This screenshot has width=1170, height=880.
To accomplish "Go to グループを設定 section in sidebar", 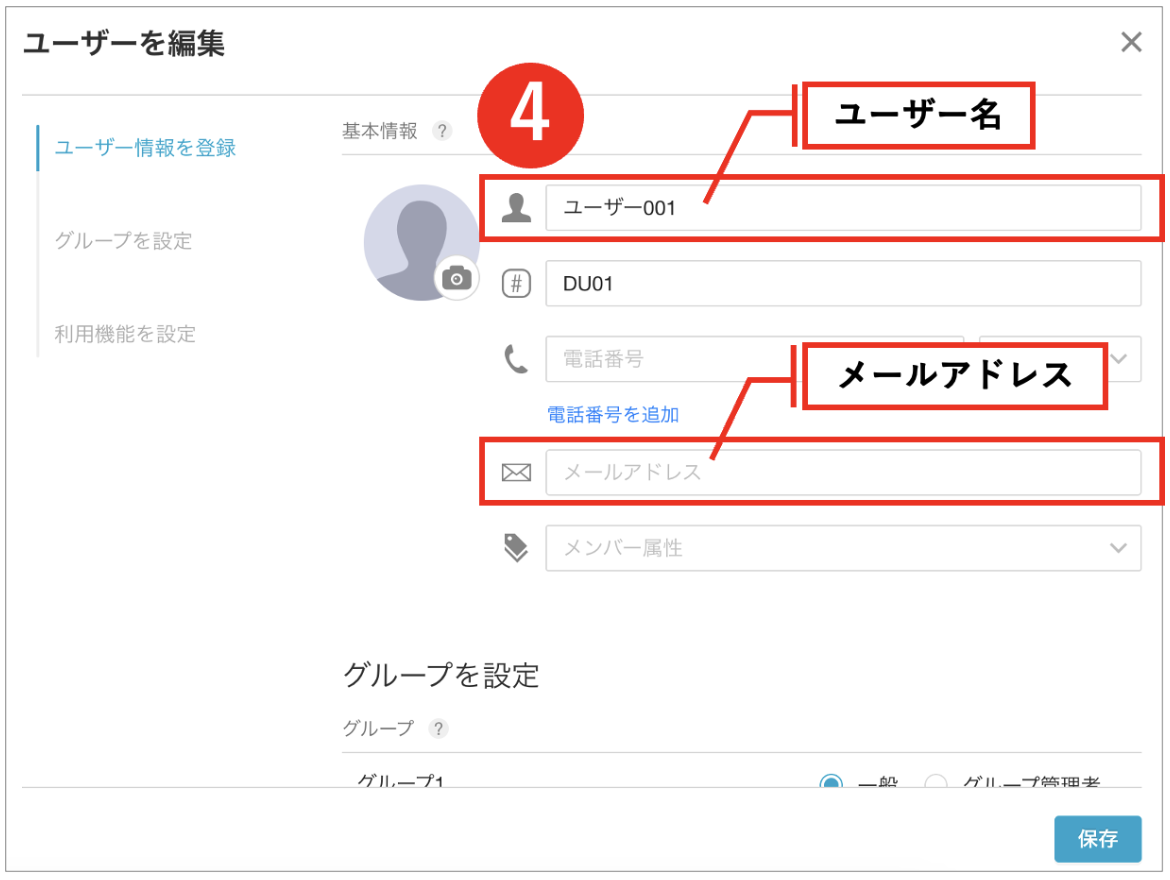I will point(123,241).
